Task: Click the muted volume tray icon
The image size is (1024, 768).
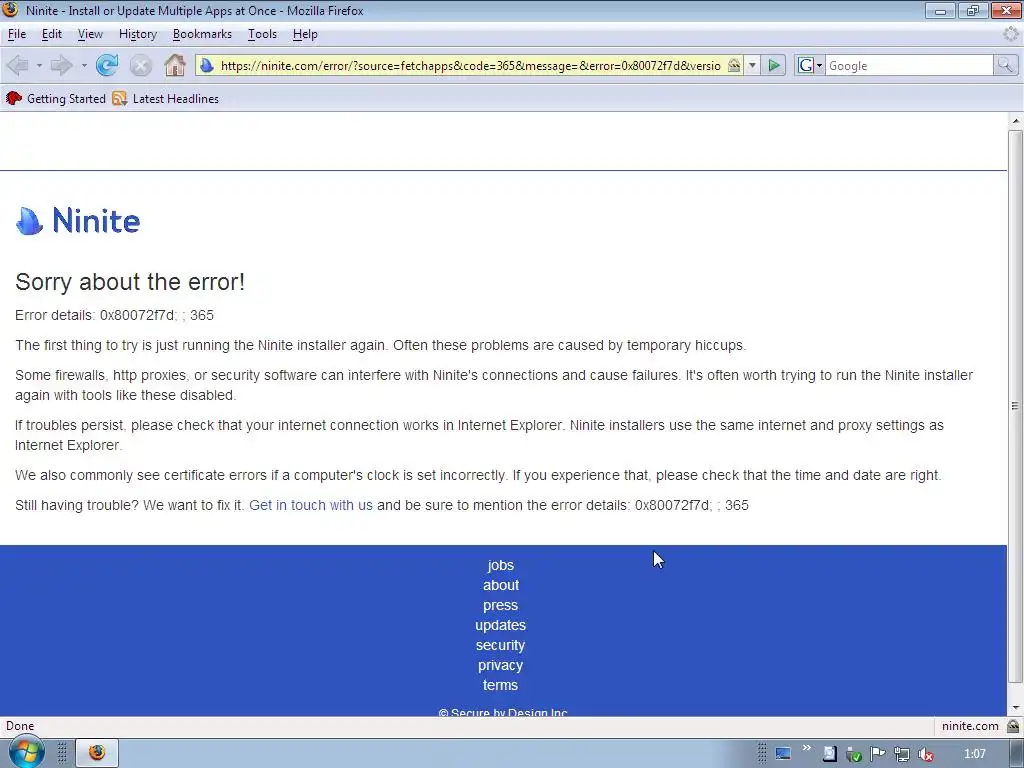Action: (x=926, y=754)
